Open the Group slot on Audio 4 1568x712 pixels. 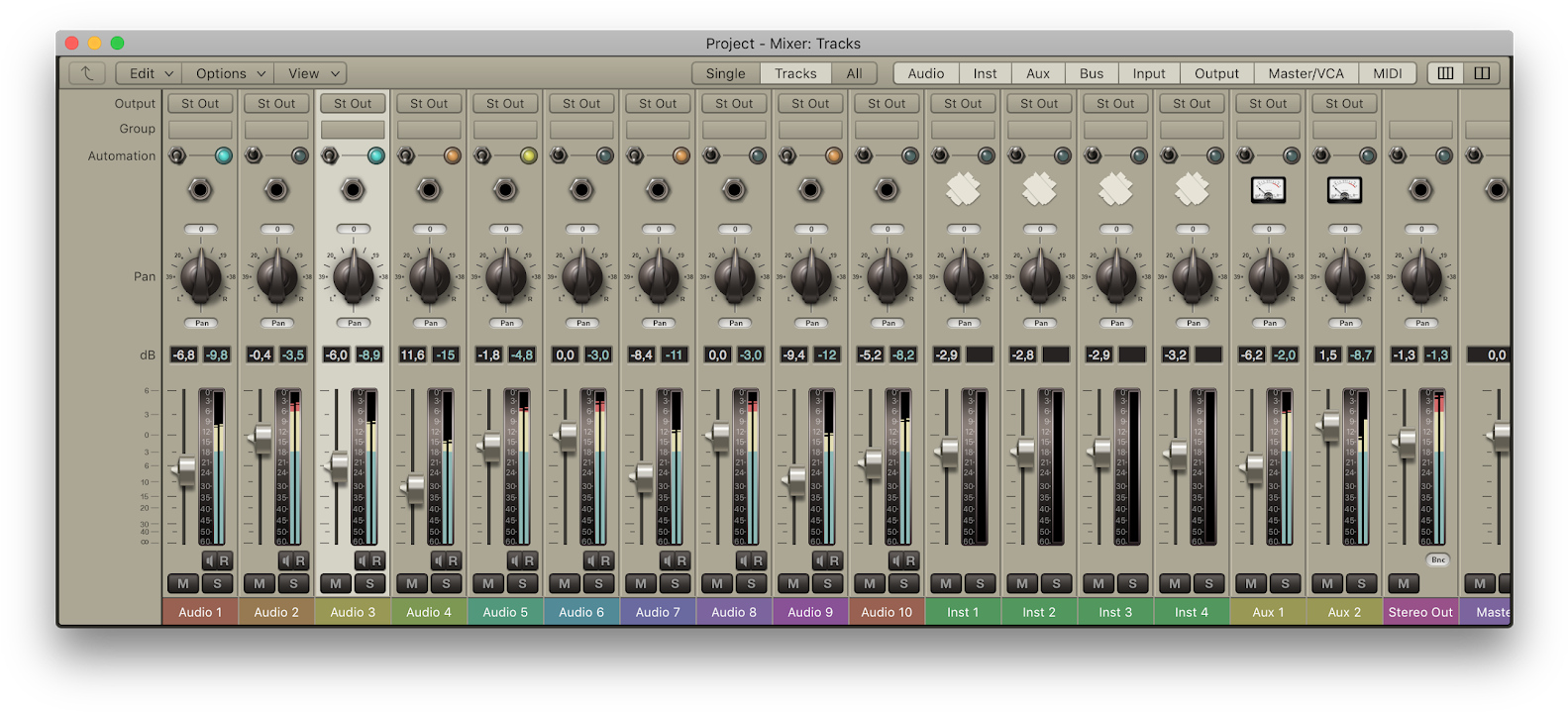click(x=429, y=130)
